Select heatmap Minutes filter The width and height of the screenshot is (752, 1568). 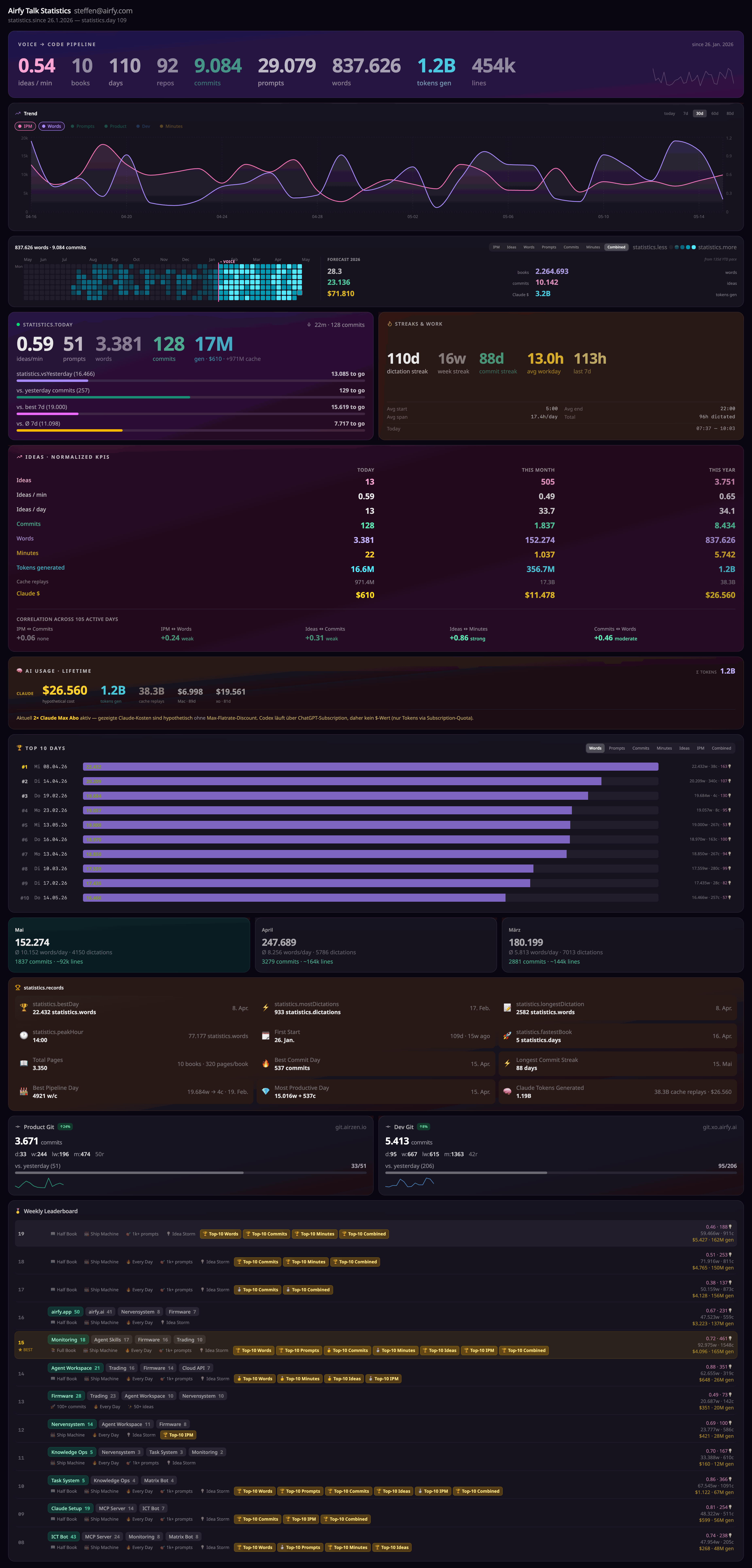593,247
